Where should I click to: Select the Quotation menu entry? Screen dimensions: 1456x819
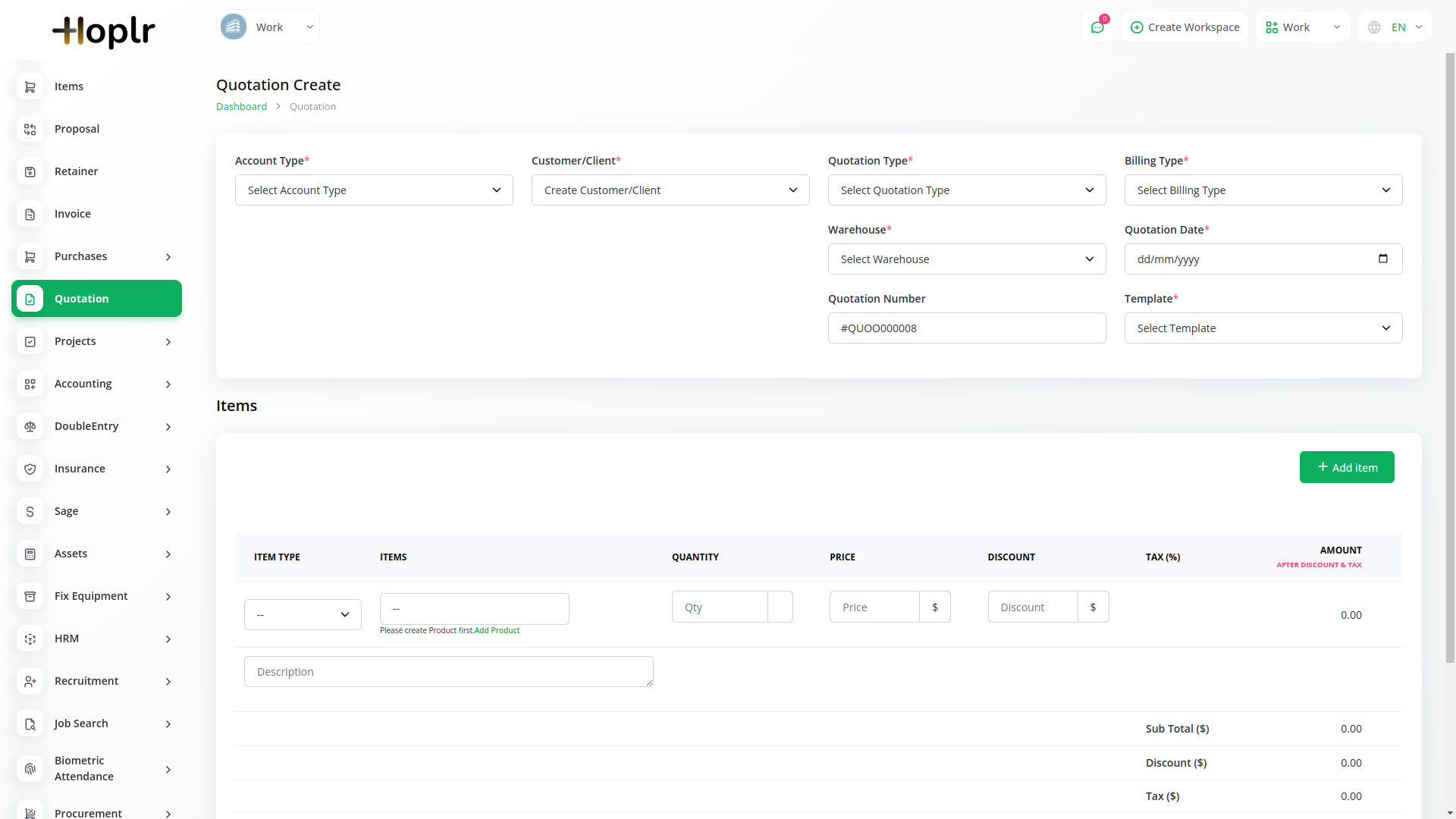click(96, 299)
